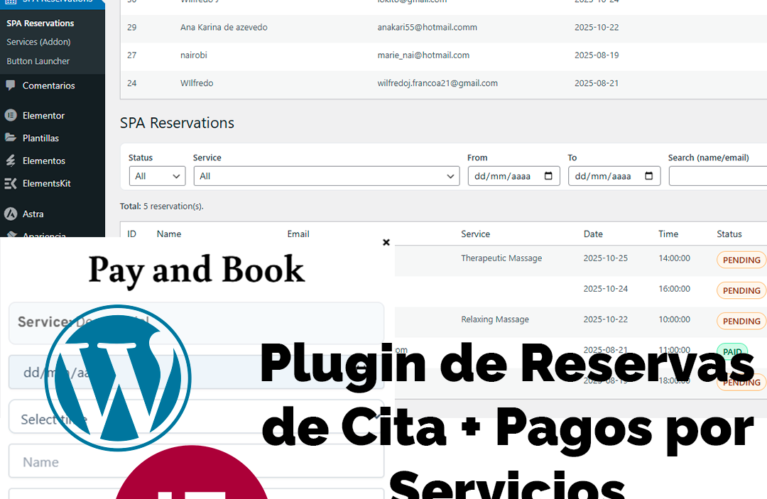Open the Elementor menu
The image size is (767, 499).
point(44,115)
